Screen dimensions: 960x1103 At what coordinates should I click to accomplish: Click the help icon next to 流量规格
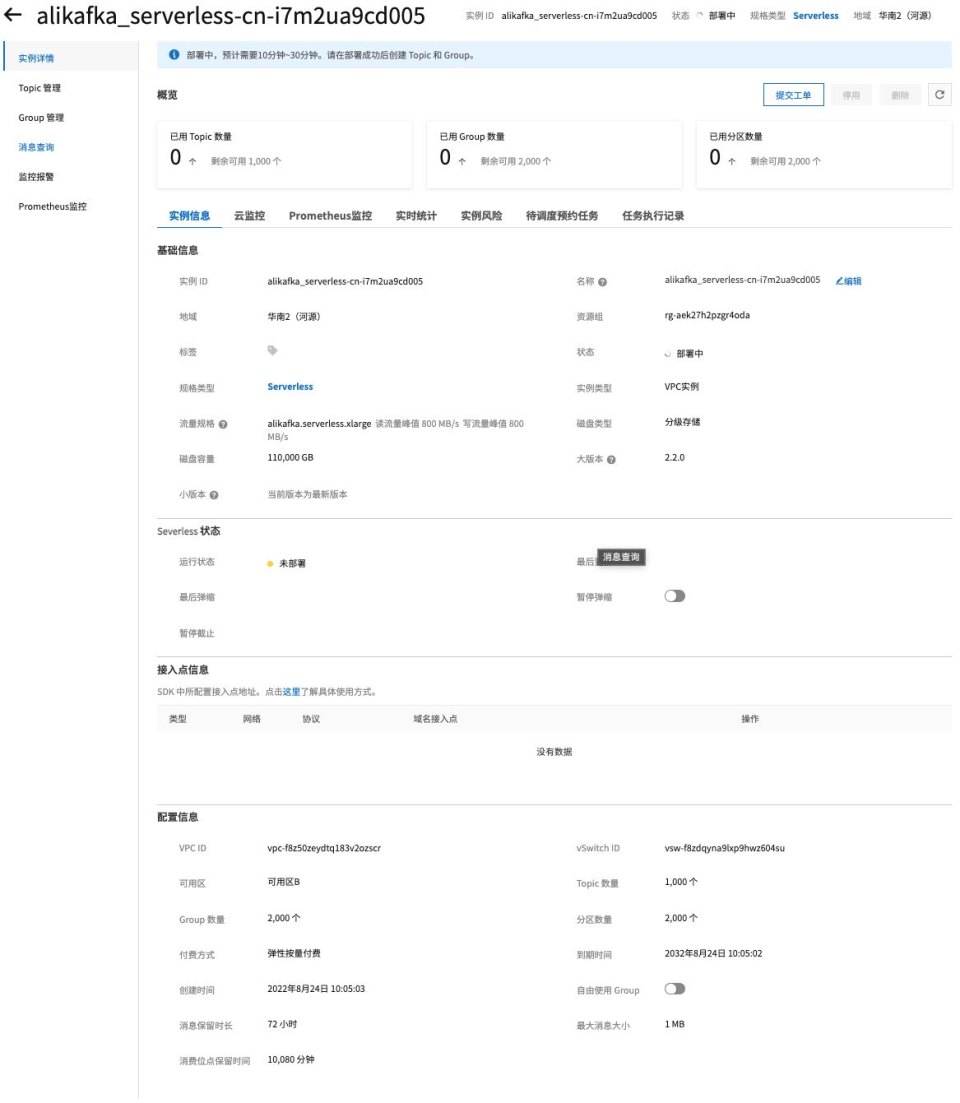coord(222,425)
